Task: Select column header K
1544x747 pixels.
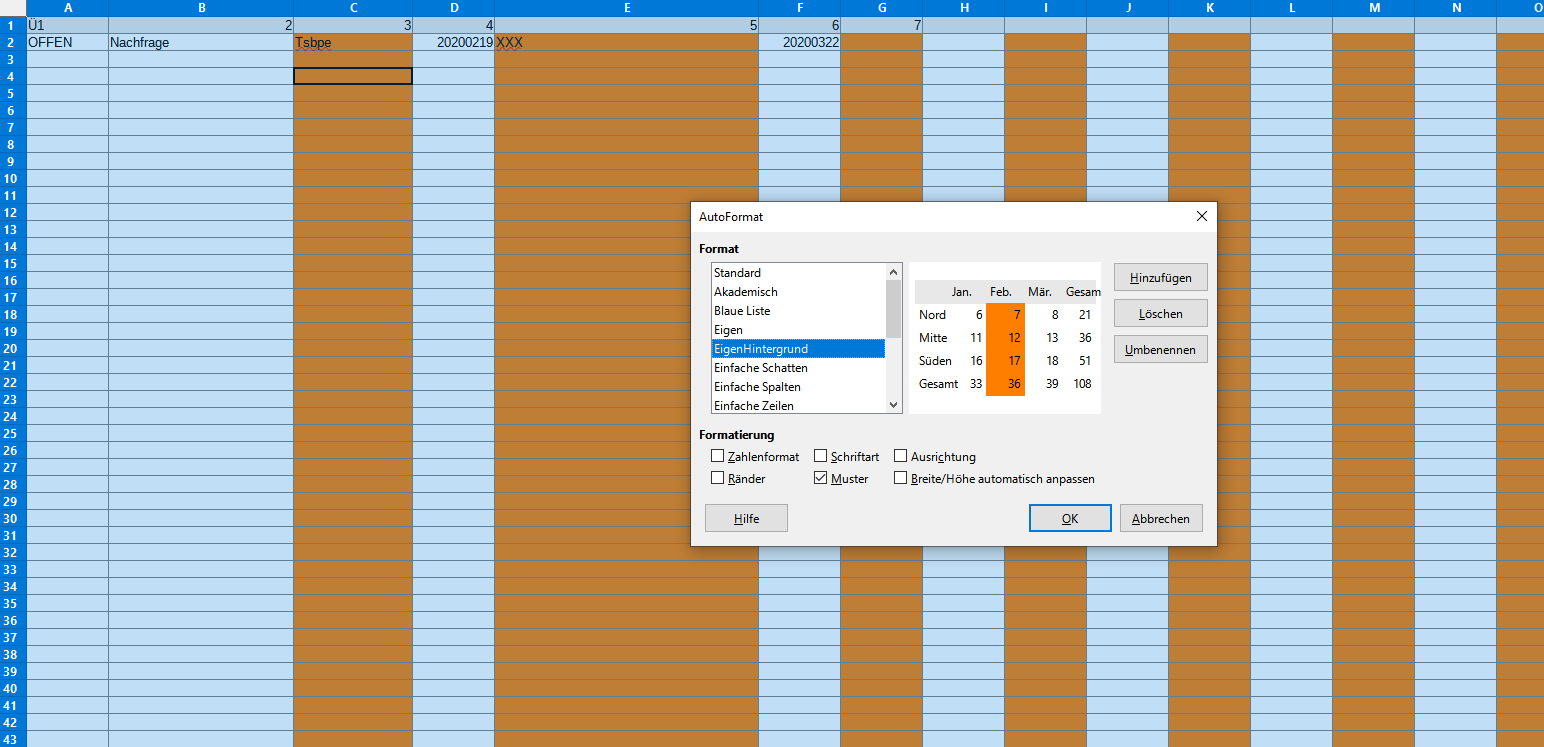Action: tap(1209, 8)
